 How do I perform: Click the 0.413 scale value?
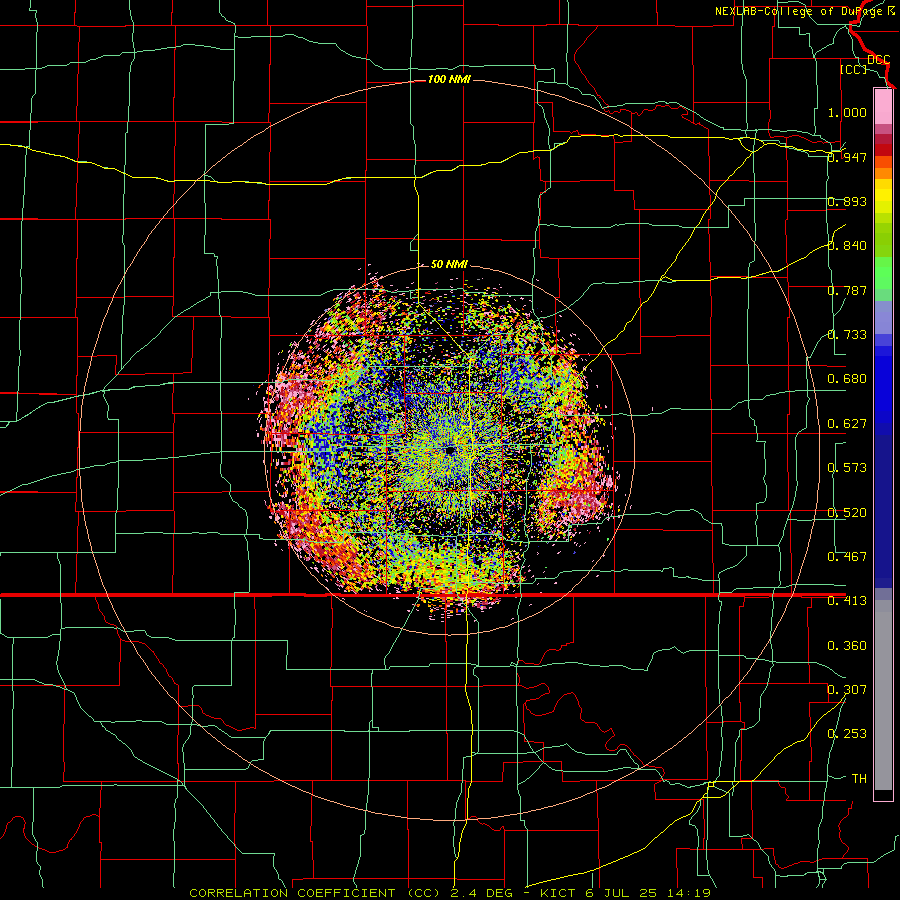(x=847, y=601)
